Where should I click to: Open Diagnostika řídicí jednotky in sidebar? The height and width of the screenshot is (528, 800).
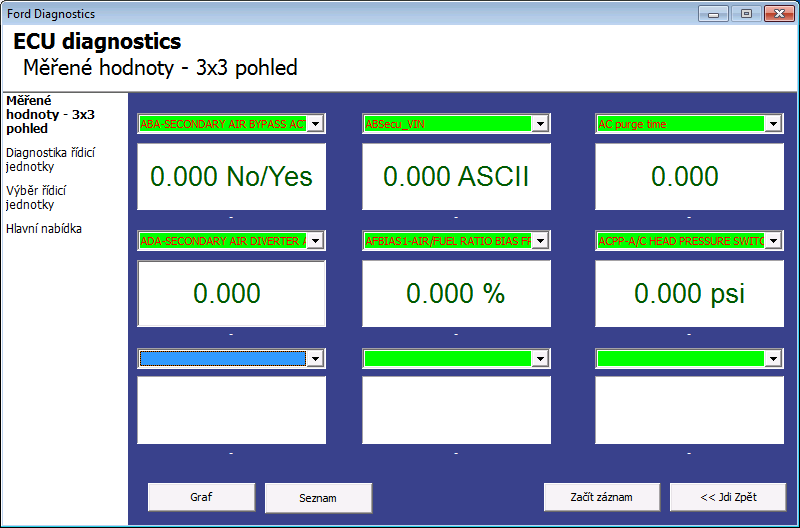click(51, 160)
